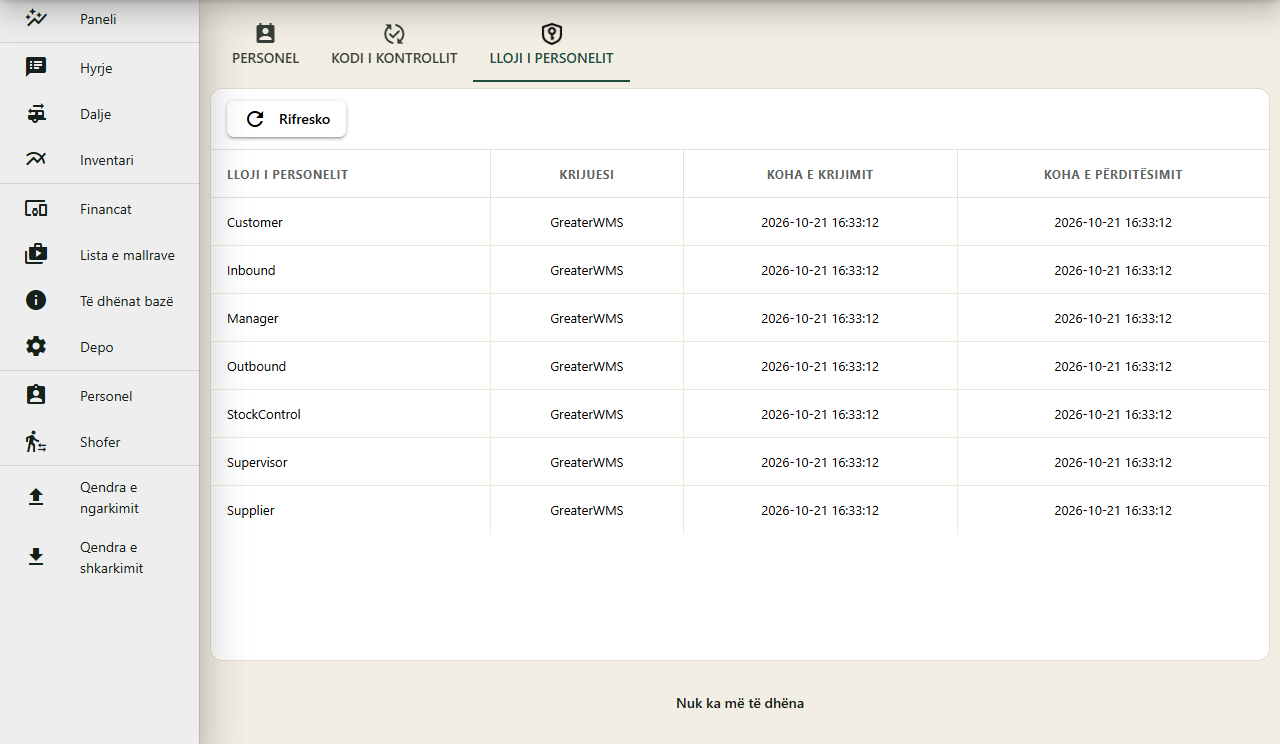Open the Inventari chart icon
Viewport: 1280px width, 744px height.
click(36, 159)
